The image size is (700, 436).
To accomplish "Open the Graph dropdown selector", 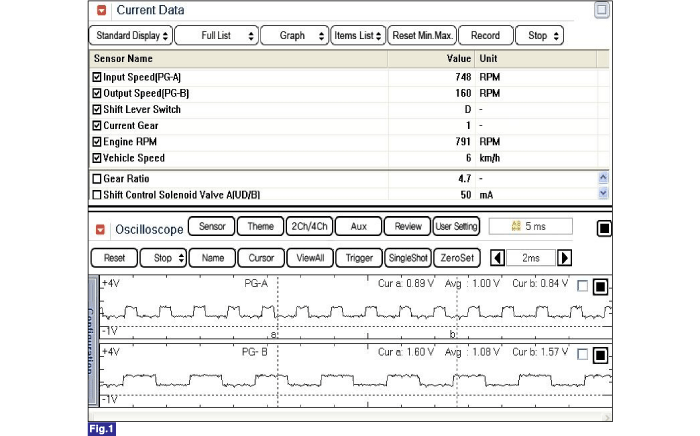I will (294, 35).
